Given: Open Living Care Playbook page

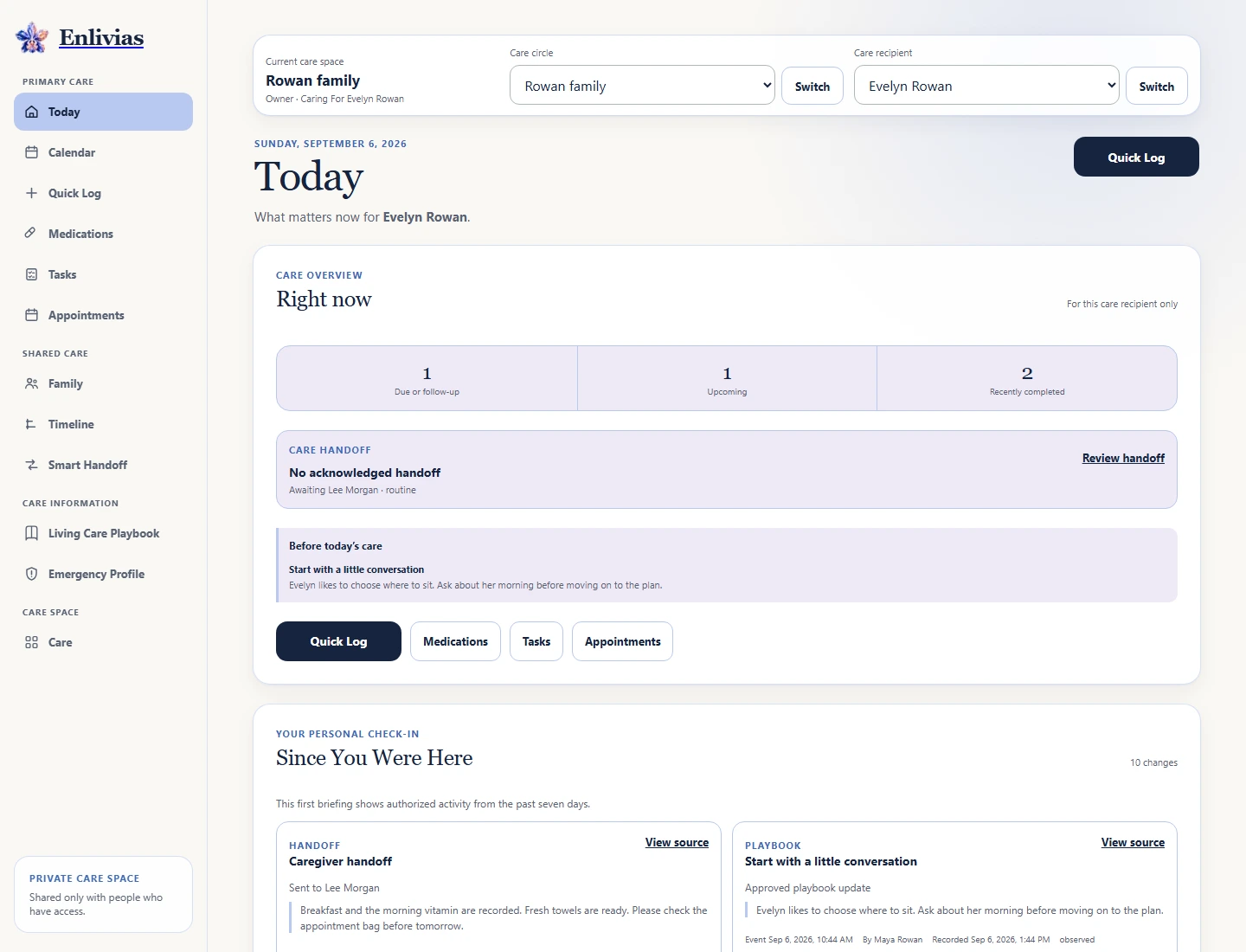Looking at the screenshot, I should tap(103, 533).
